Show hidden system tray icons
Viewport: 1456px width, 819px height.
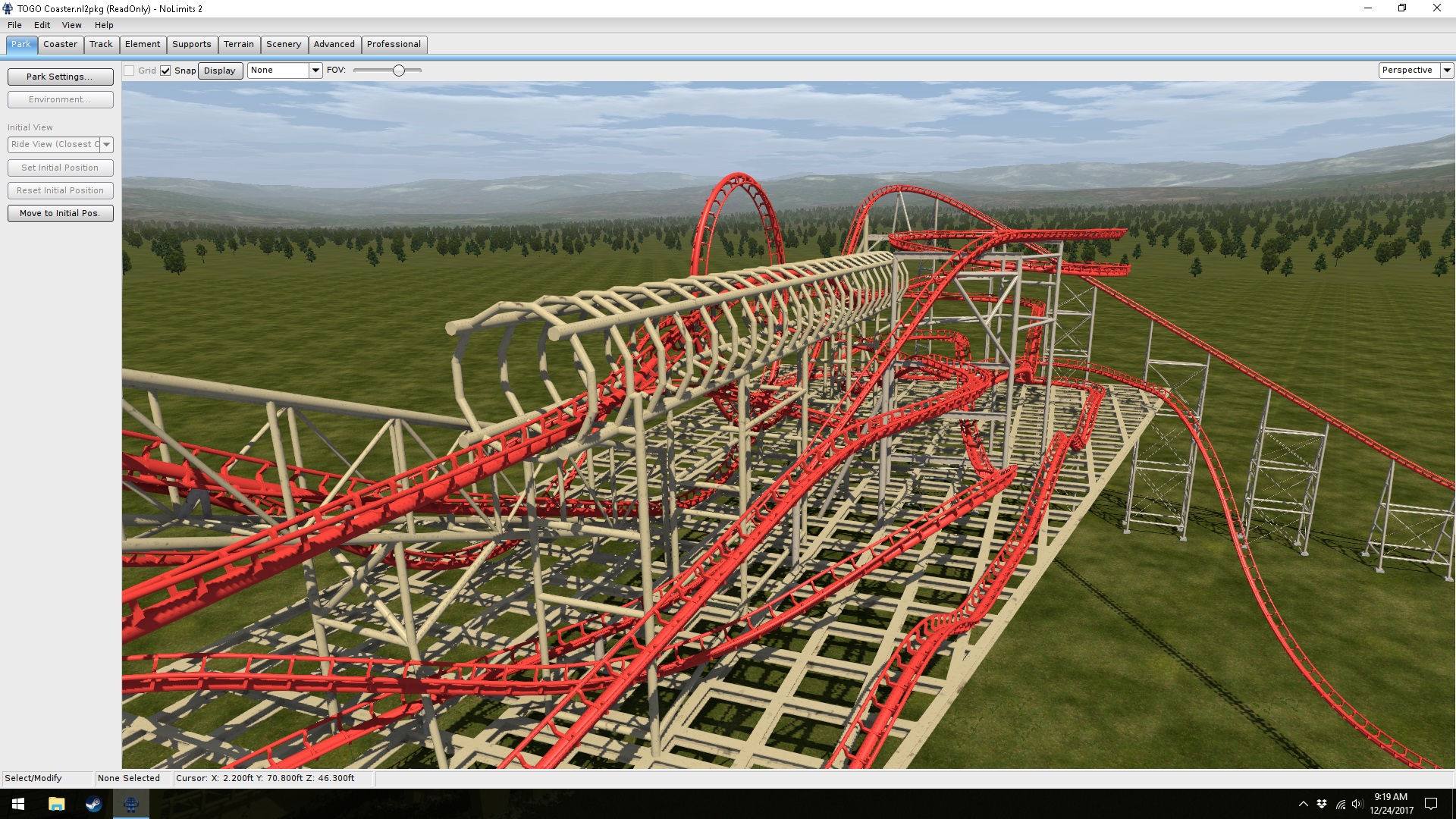click(1303, 804)
